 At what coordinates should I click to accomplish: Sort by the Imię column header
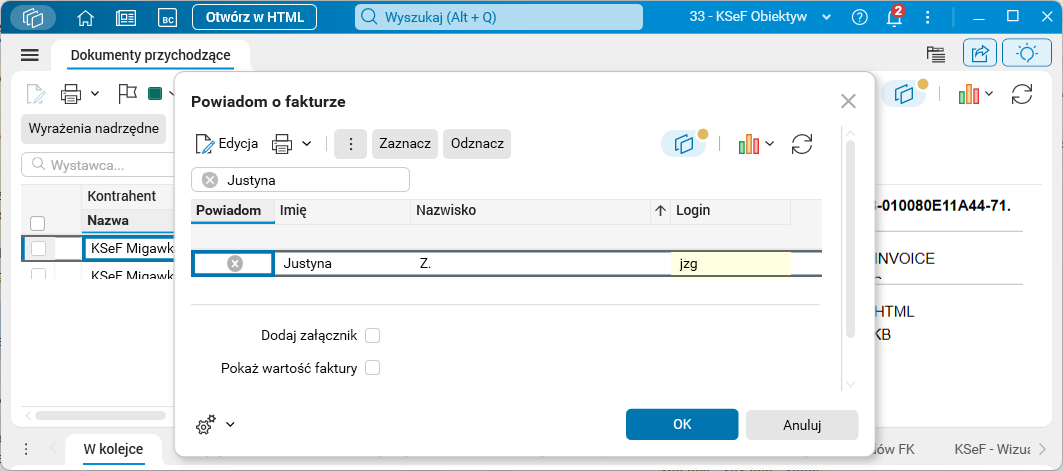pos(343,211)
